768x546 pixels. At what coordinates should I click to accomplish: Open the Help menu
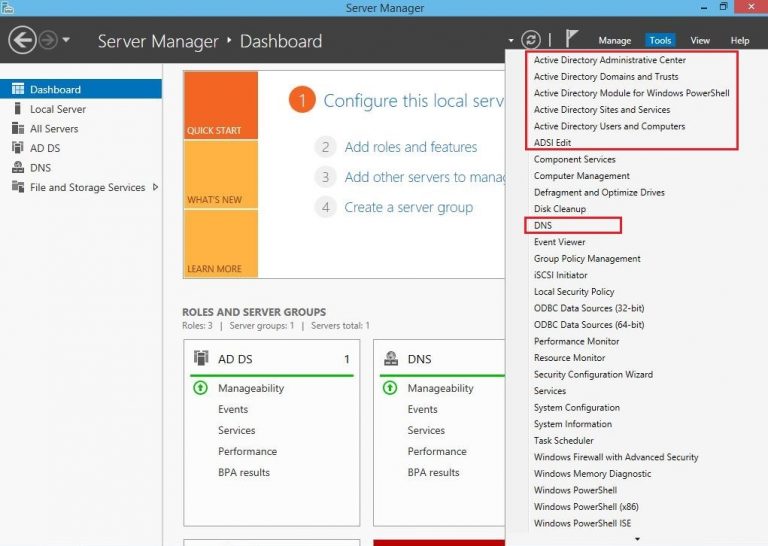(740, 41)
